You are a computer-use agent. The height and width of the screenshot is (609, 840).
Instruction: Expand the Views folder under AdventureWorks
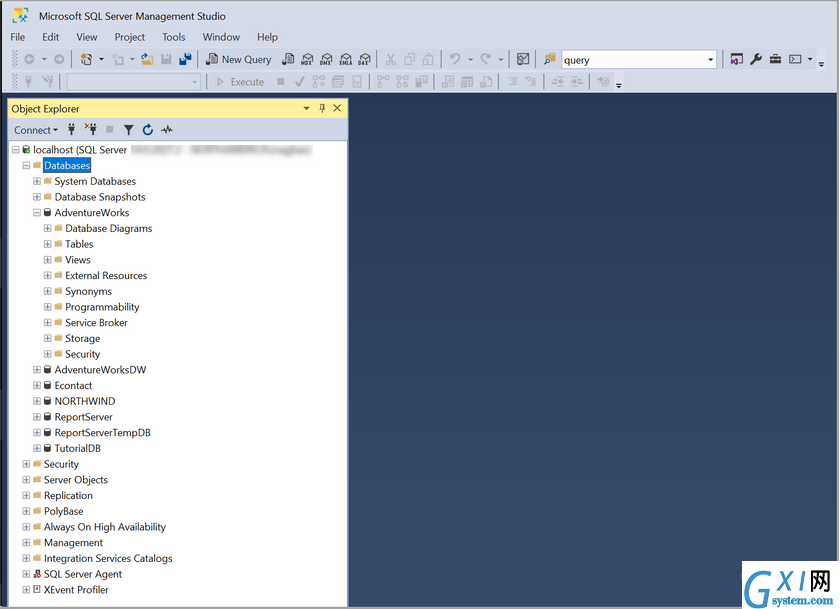coord(48,260)
